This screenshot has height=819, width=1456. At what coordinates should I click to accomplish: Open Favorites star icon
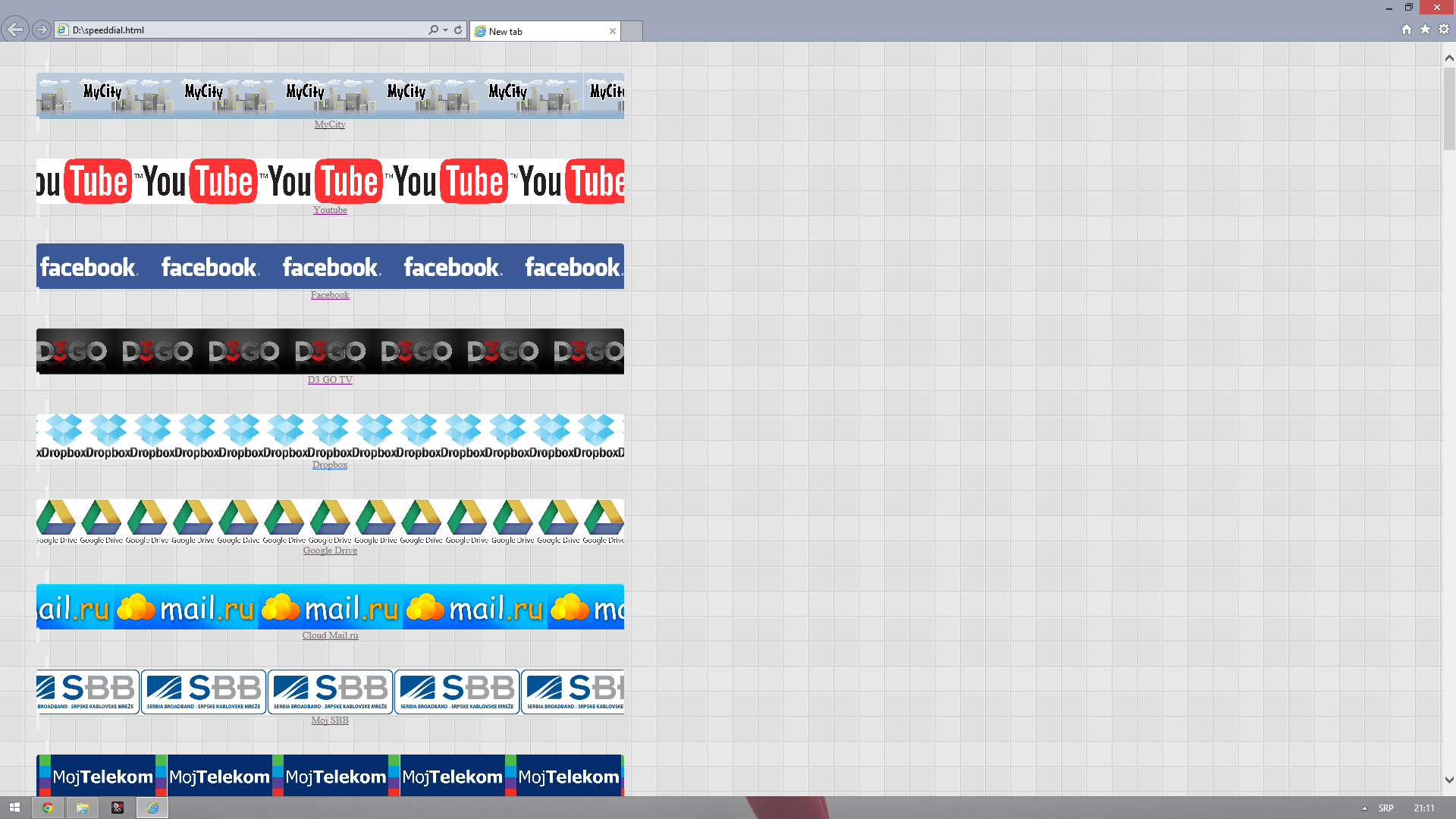click(1425, 30)
